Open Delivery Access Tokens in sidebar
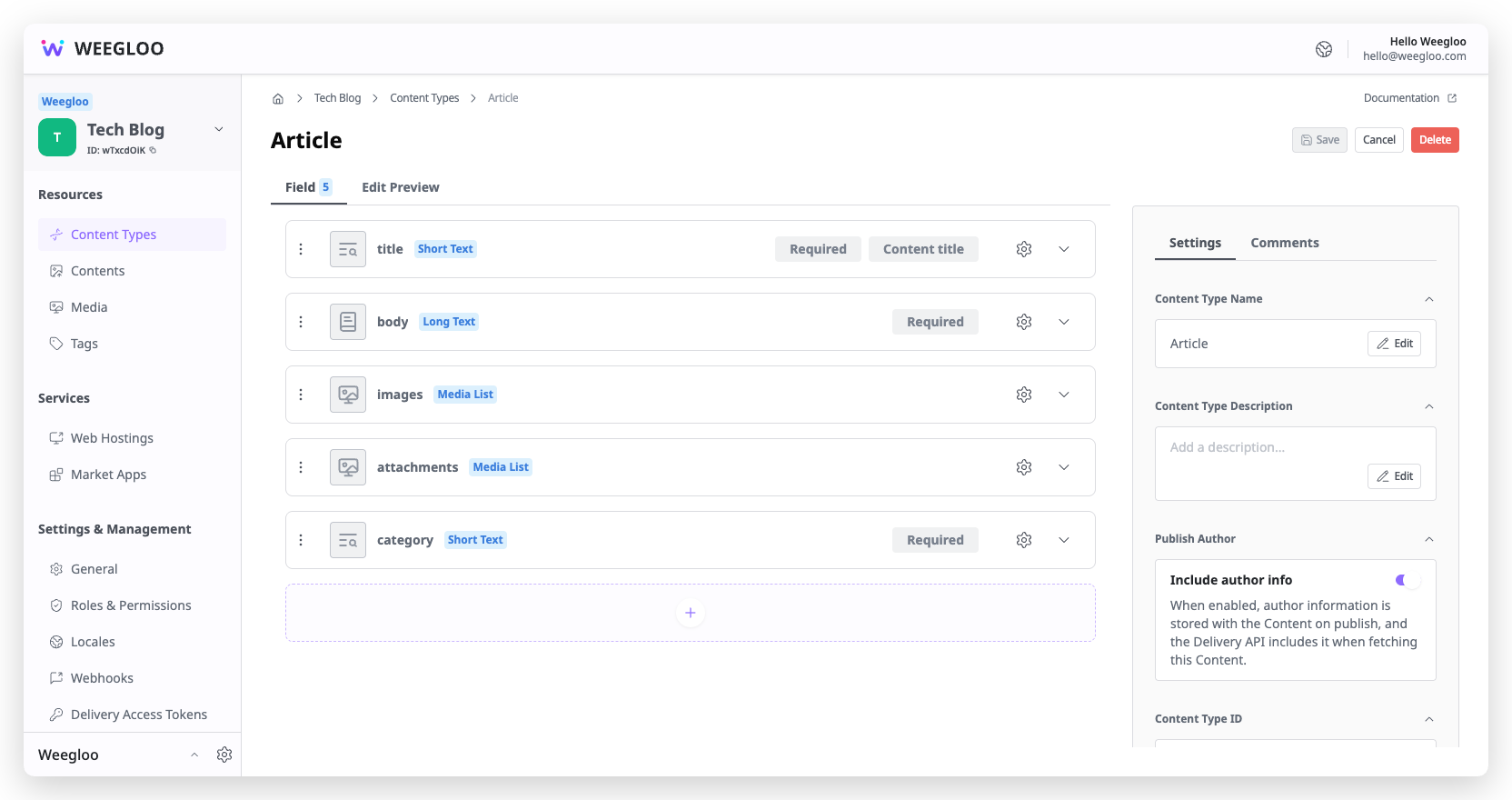 click(132, 715)
